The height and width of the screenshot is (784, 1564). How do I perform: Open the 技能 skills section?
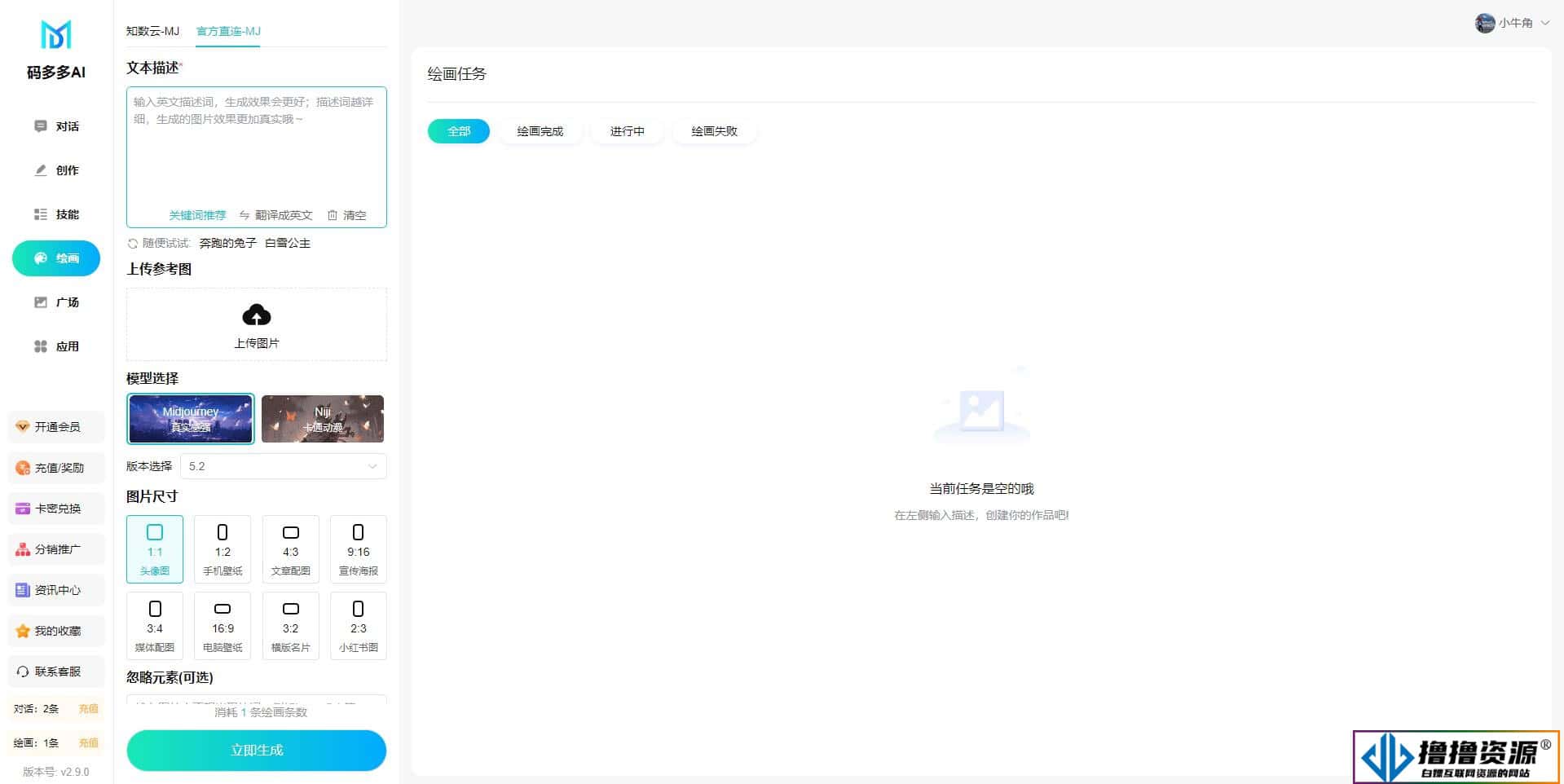click(x=56, y=214)
